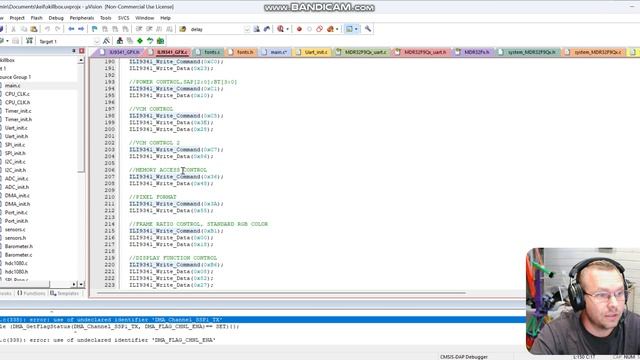Viewport: 640px width, 360px height.
Task: Open Configuration with the wrench icon
Action: [x=368, y=29]
